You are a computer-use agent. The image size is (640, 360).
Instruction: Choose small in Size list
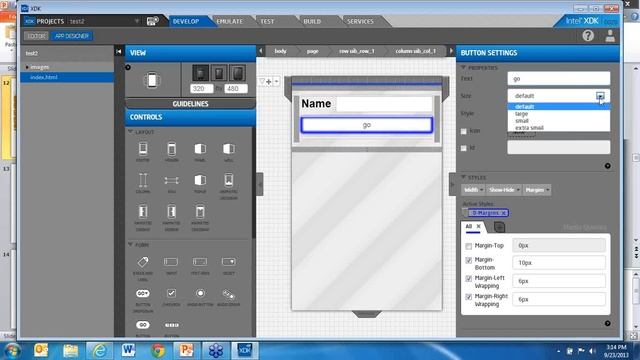[x=559, y=121]
